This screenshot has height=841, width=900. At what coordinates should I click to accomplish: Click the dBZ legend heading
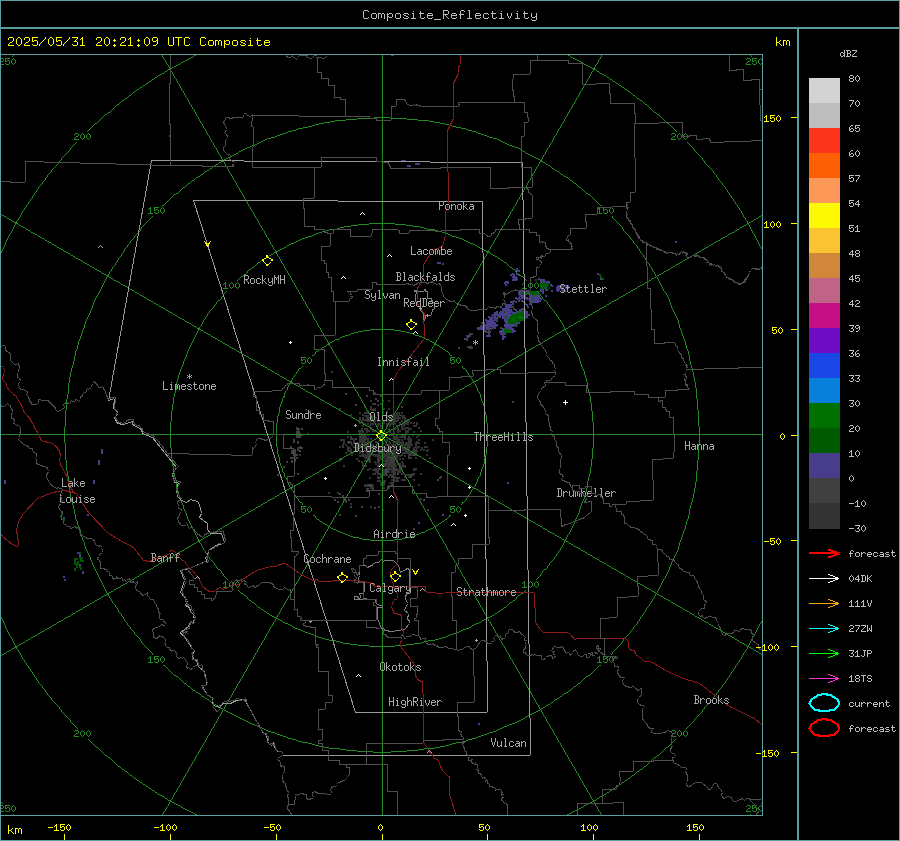click(848, 53)
